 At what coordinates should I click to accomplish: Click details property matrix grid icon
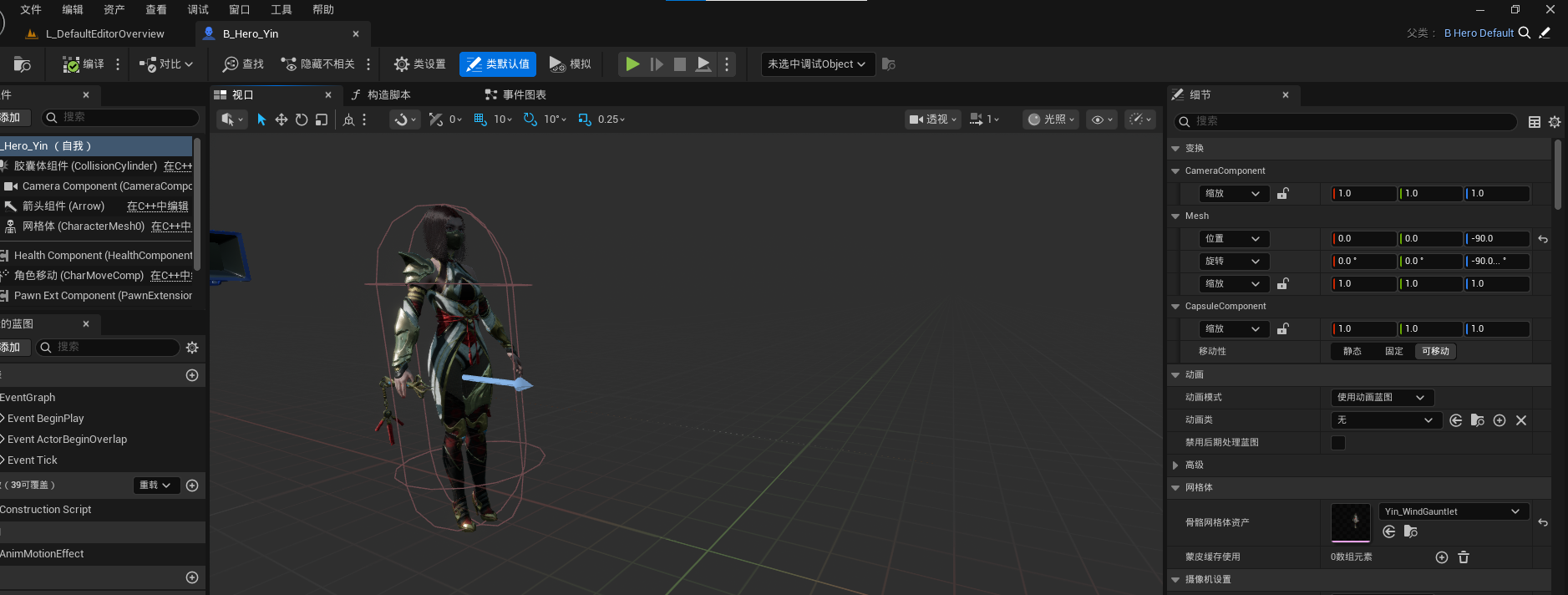(x=1535, y=122)
